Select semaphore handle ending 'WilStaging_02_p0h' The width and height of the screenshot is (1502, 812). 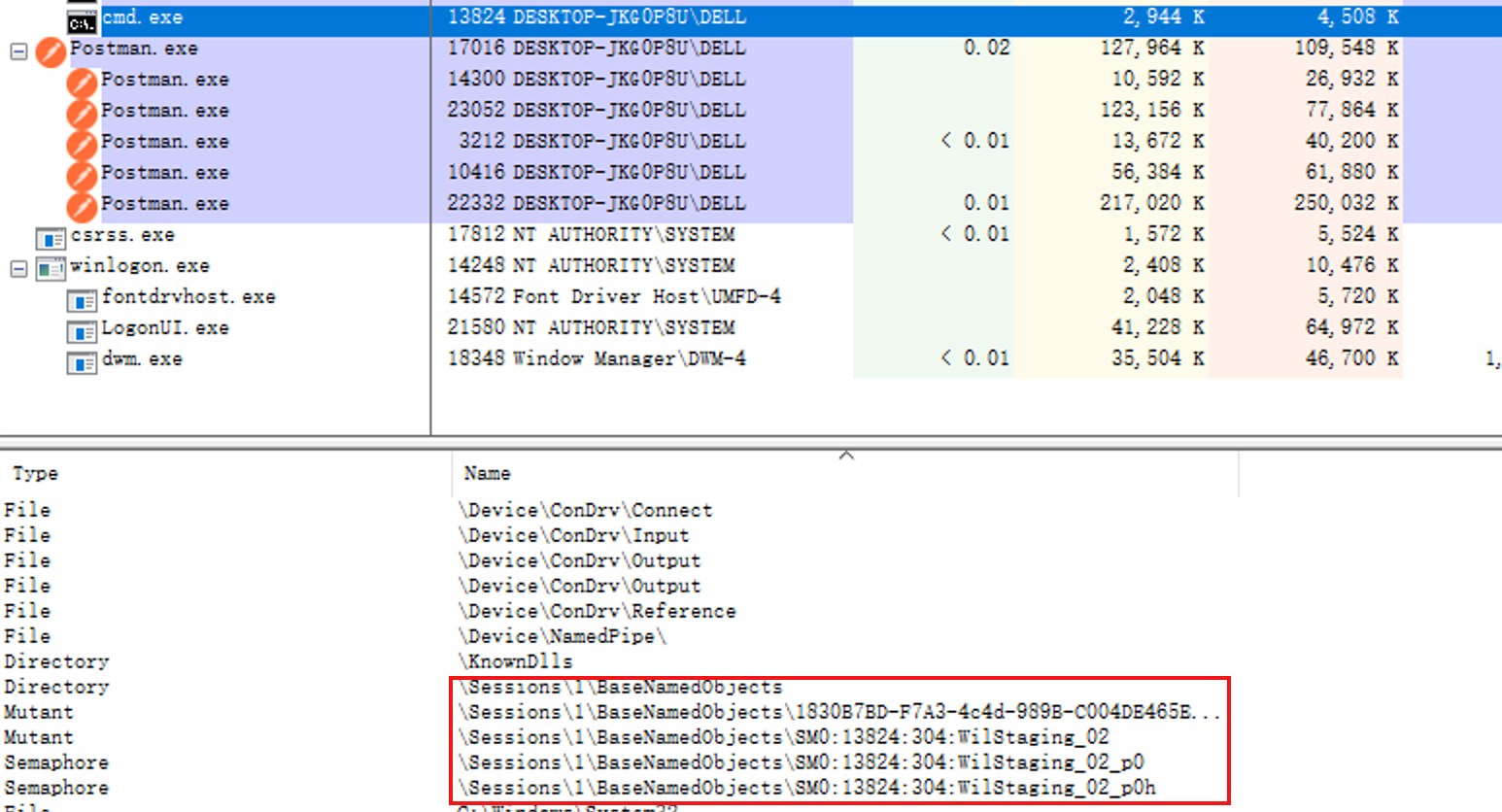[806, 788]
